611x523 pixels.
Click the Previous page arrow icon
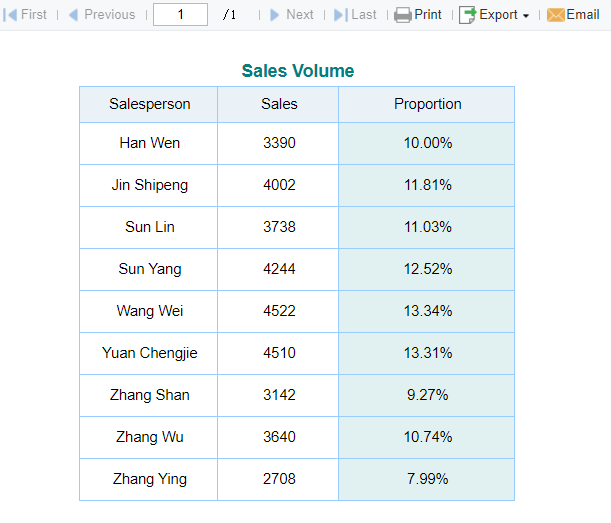tap(73, 15)
